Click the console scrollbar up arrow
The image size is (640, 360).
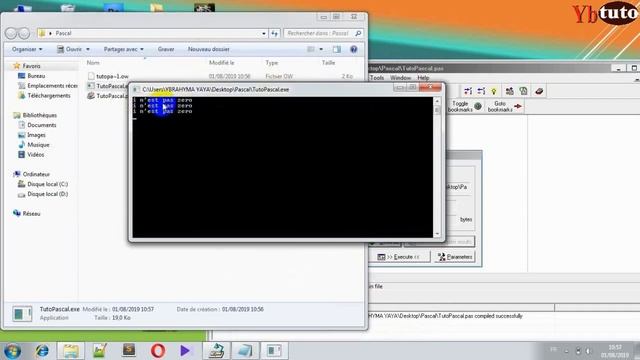point(437,100)
